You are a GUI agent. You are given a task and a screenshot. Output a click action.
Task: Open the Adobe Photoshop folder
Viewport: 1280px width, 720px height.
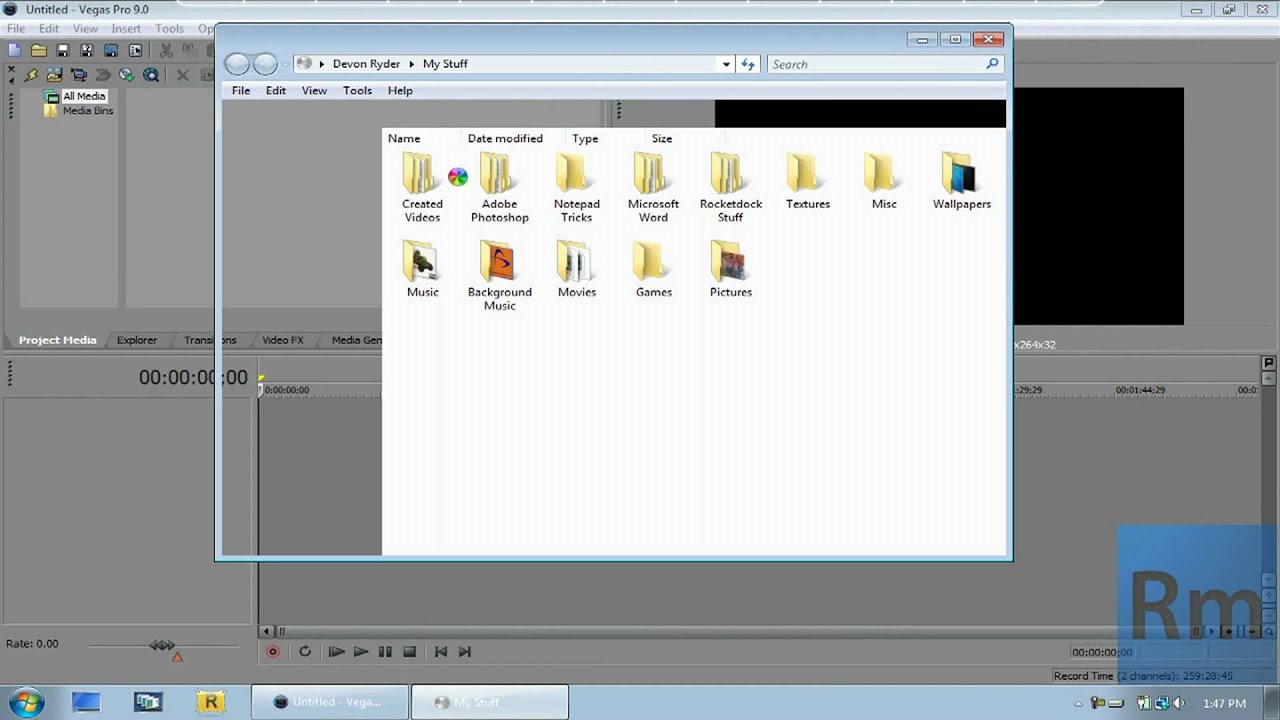(x=499, y=188)
